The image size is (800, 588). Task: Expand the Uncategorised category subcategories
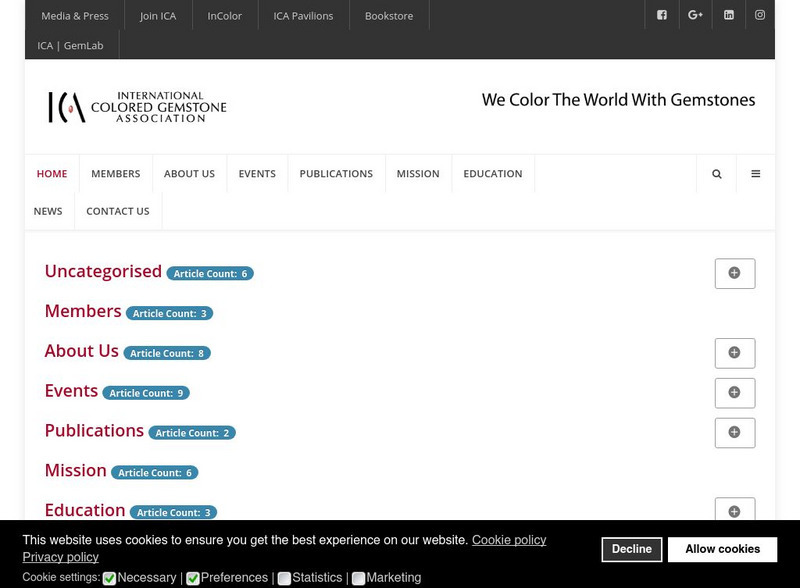pos(735,273)
